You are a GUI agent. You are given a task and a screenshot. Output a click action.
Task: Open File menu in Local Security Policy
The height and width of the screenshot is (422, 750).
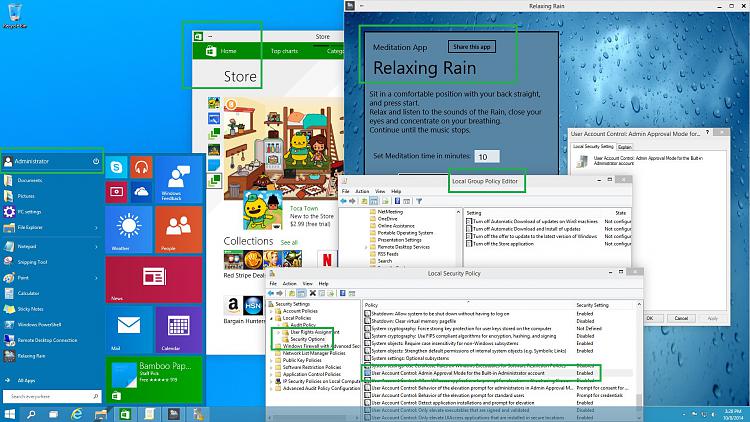tap(273, 284)
